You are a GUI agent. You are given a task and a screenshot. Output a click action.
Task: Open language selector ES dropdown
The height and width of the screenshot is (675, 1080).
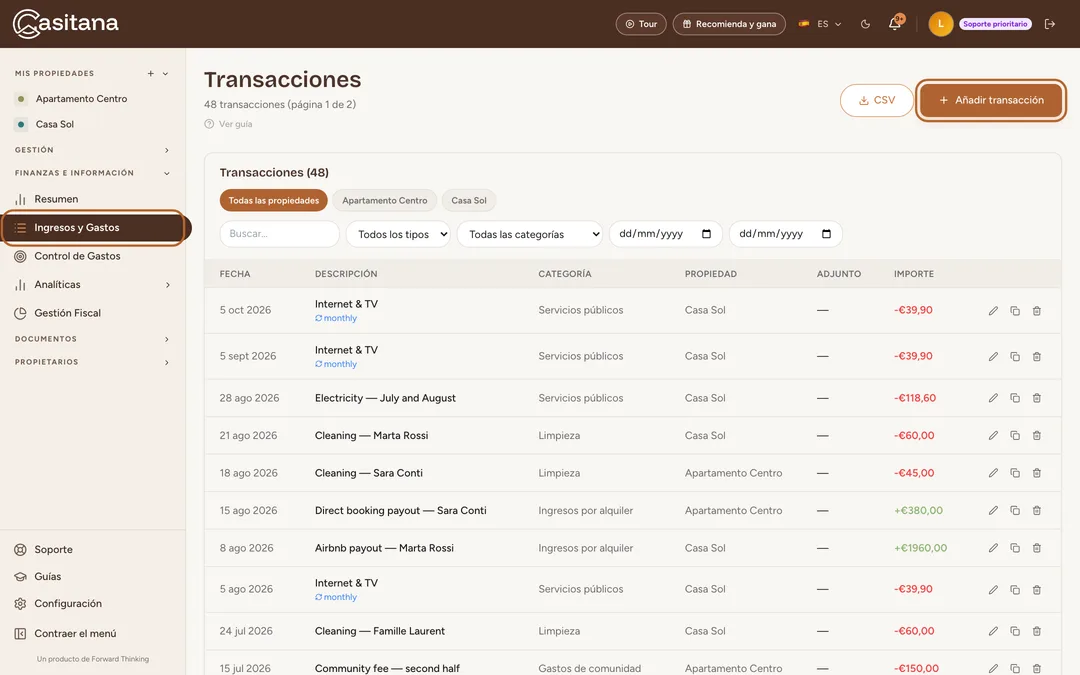pos(820,24)
